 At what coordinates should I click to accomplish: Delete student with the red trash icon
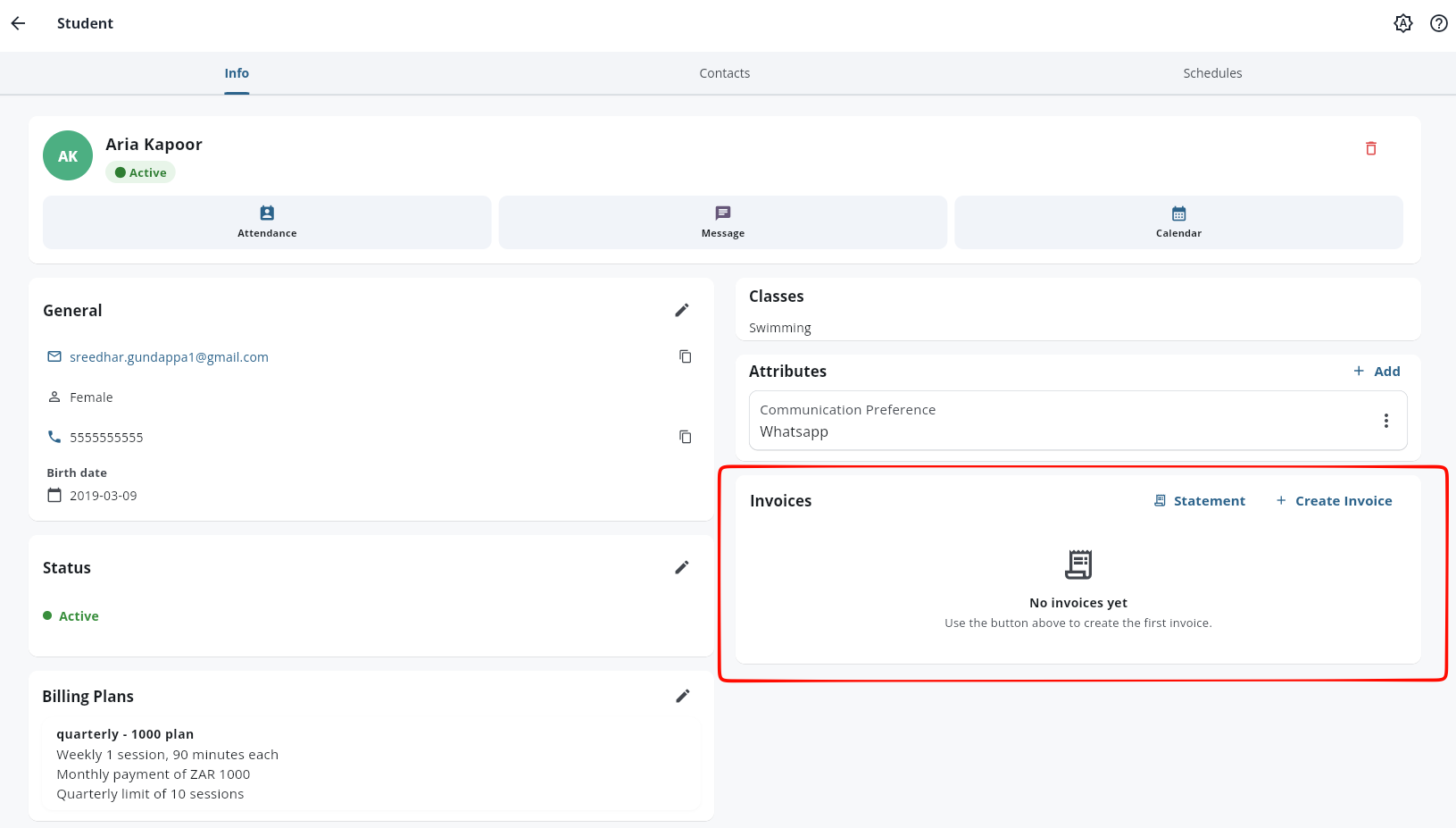pyautogui.click(x=1371, y=148)
